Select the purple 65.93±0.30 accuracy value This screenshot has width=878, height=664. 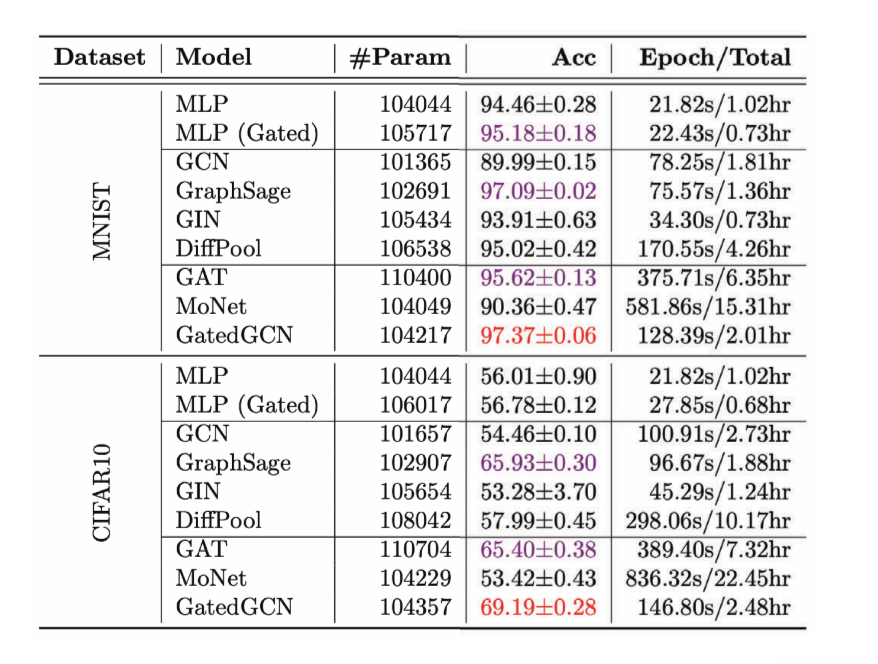click(538, 462)
